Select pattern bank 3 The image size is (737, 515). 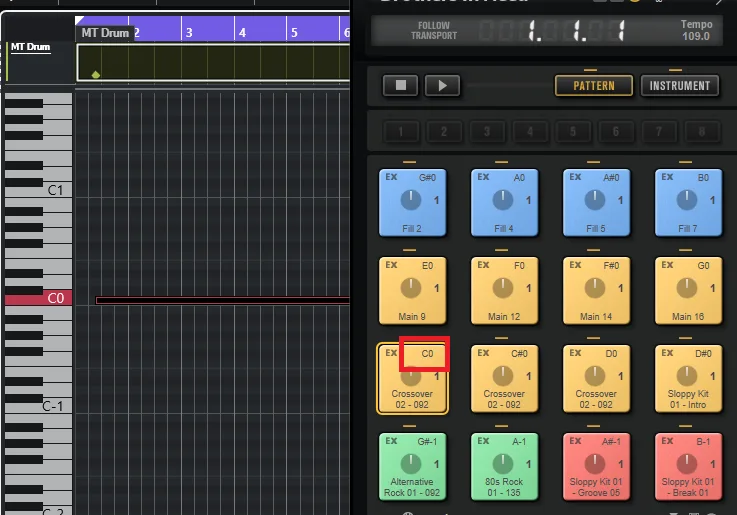click(x=487, y=132)
